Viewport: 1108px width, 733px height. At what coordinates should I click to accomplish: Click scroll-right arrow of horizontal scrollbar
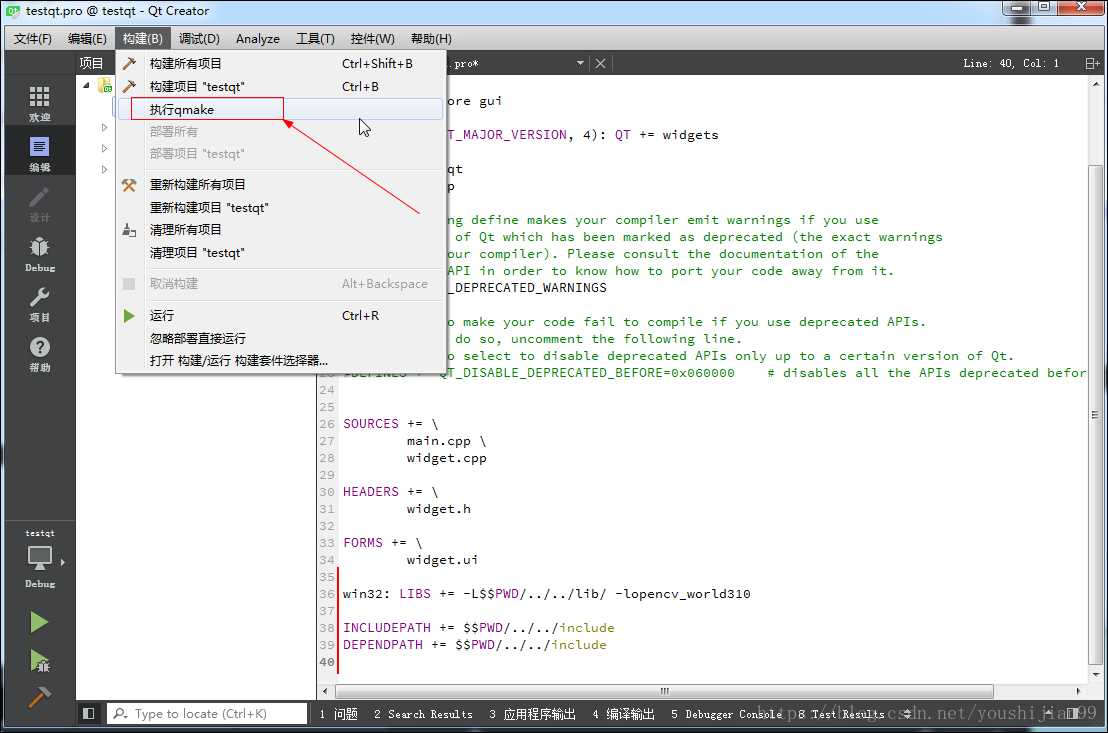coord(1078,691)
